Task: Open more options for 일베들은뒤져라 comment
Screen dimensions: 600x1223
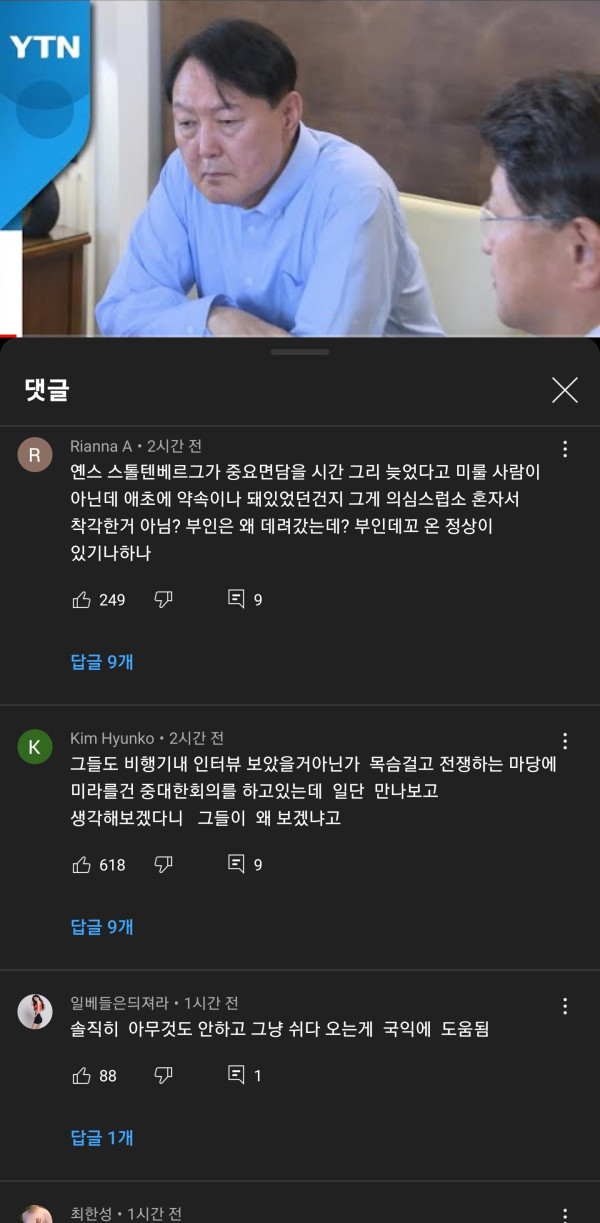Action: (x=565, y=1006)
